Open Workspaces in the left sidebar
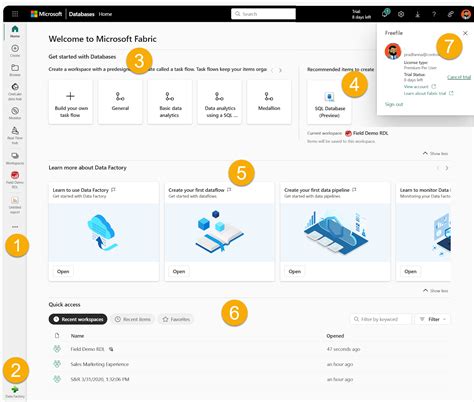 pyautogui.click(x=15, y=158)
